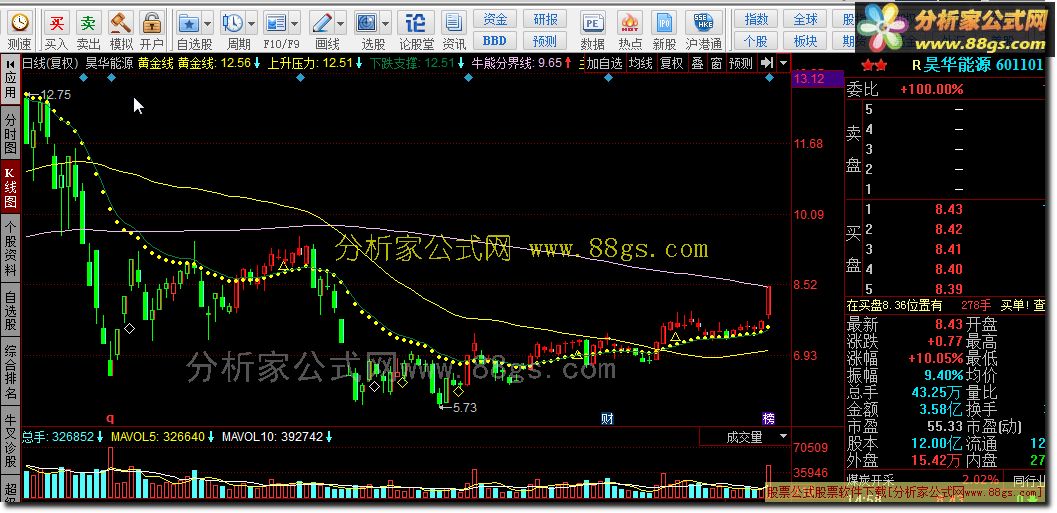
Task: Collapse sidebar with the arrow above 应用
Action: point(10,64)
